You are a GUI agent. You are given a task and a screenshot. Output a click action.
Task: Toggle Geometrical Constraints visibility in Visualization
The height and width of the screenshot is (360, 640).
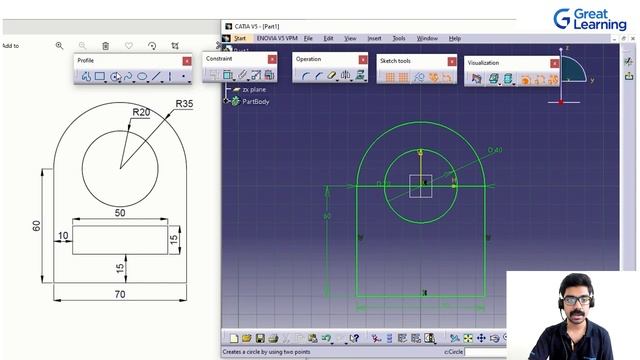pyautogui.click(x=553, y=79)
